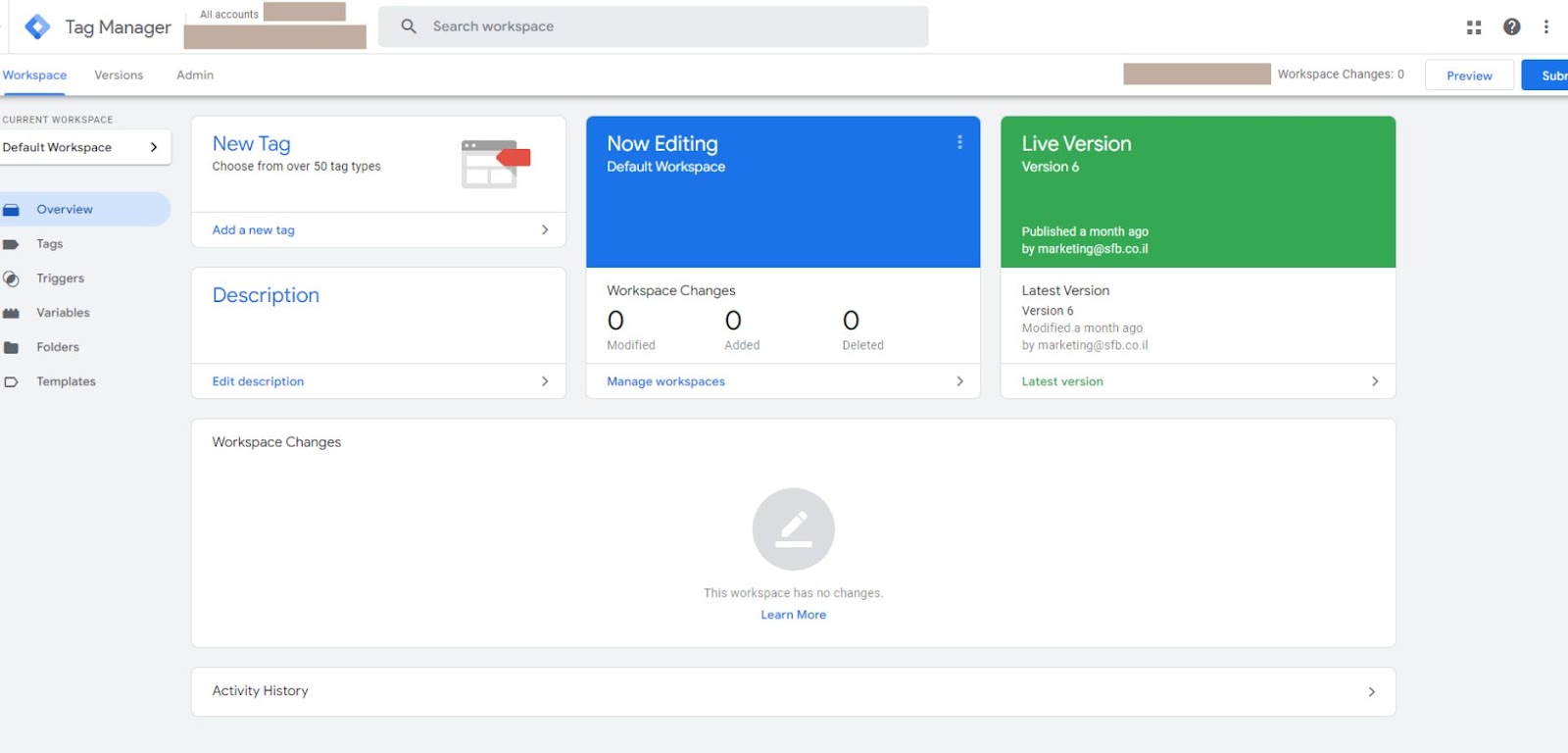Image resolution: width=1568 pixels, height=753 pixels.
Task: Open the Now Editing card three-dot menu
Action: pyautogui.click(x=959, y=142)
